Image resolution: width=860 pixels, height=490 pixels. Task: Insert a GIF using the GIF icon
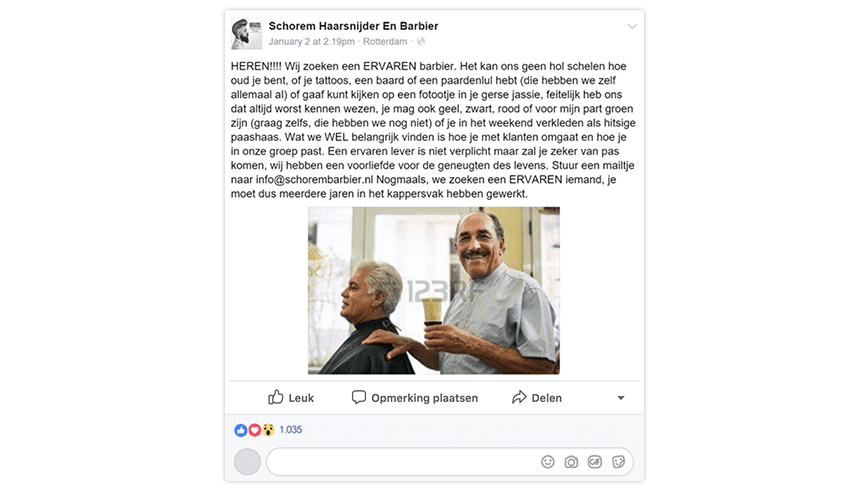coord(595,462)
